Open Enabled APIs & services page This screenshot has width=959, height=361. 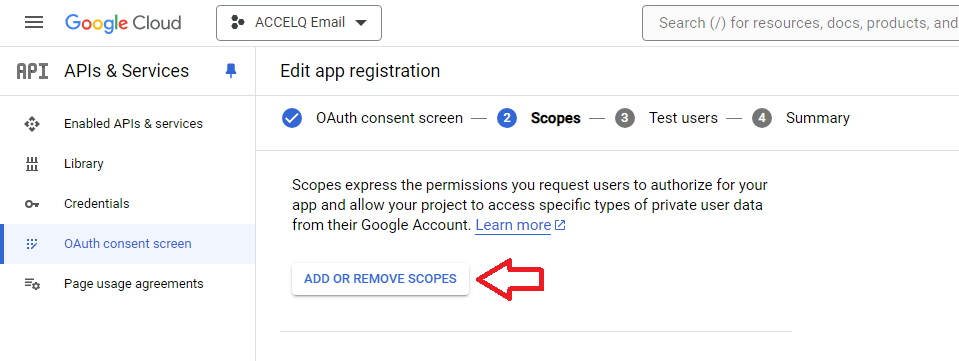pos(133,124)
